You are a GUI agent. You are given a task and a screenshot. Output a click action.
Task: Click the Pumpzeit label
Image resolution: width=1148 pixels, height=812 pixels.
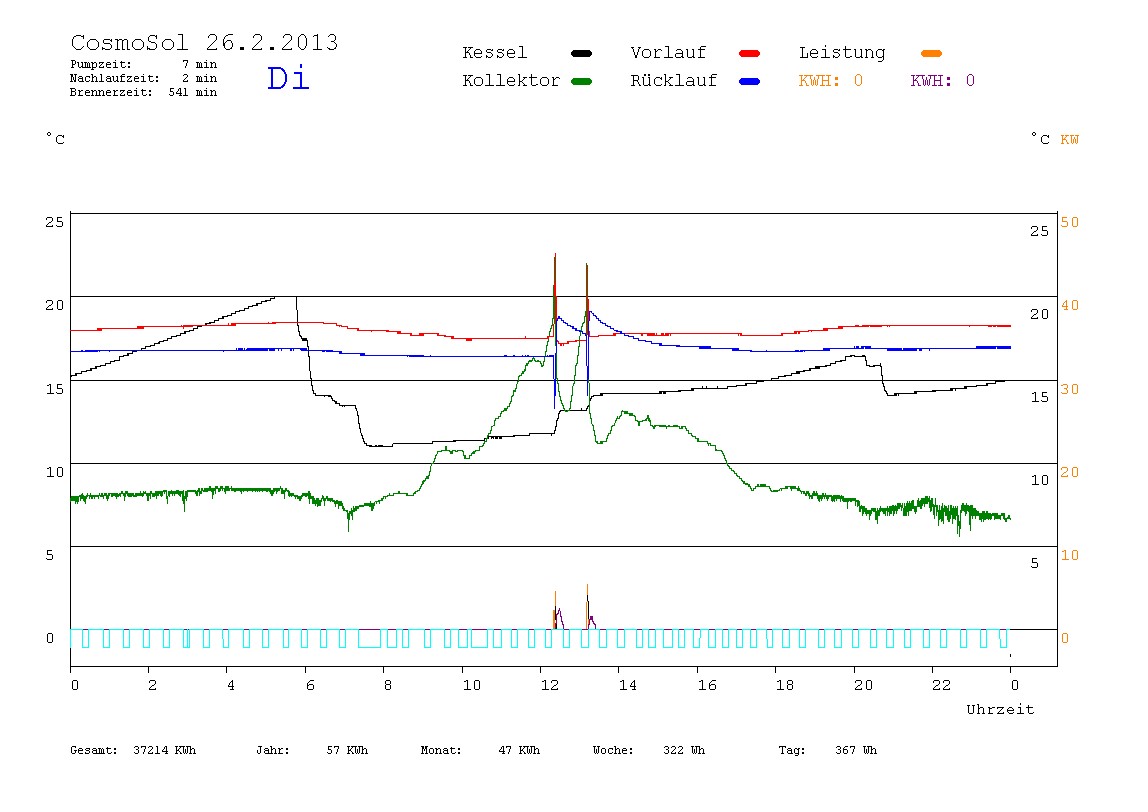(x=100, y=64)
